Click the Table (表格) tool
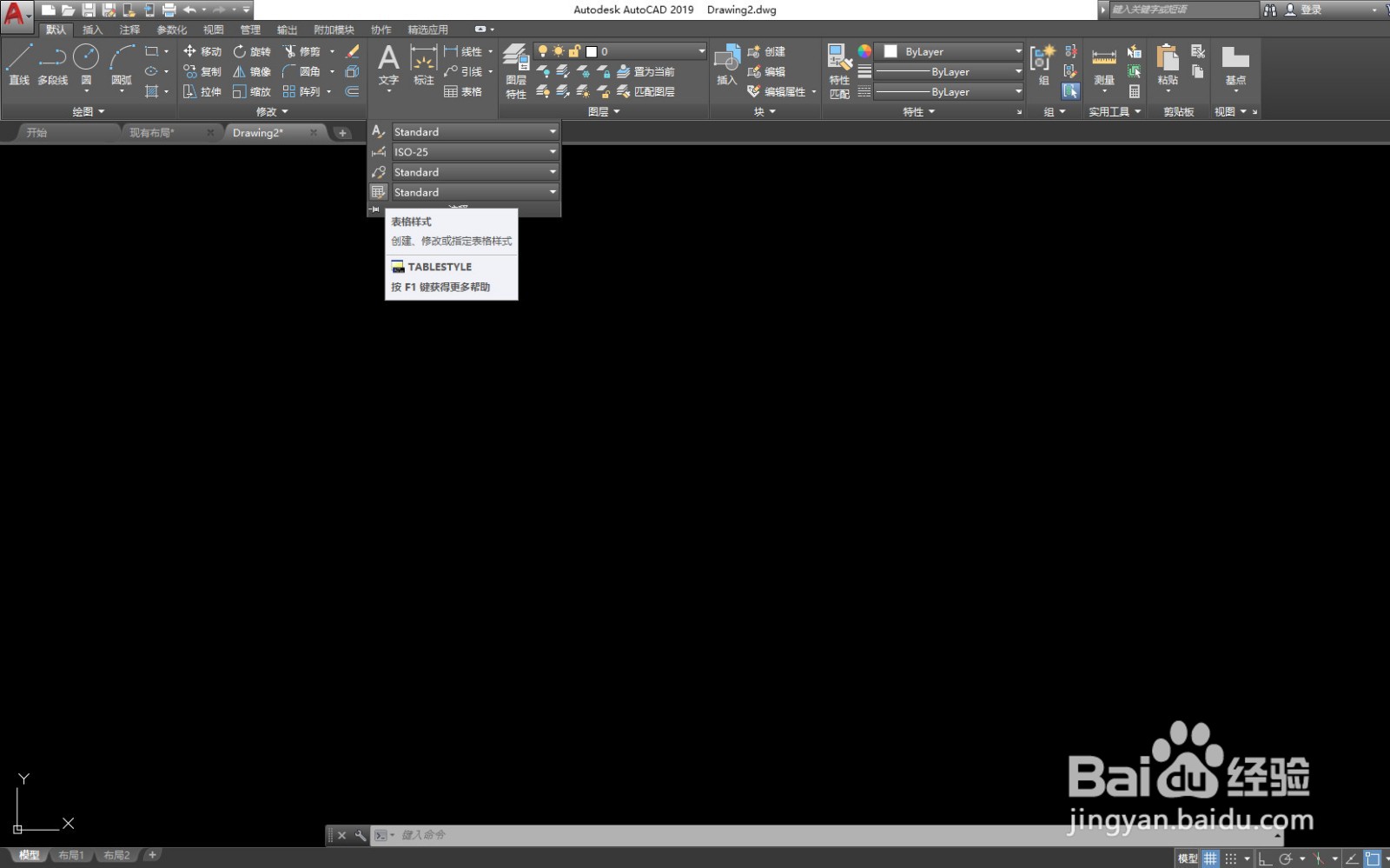 click(x=463, y=91)
